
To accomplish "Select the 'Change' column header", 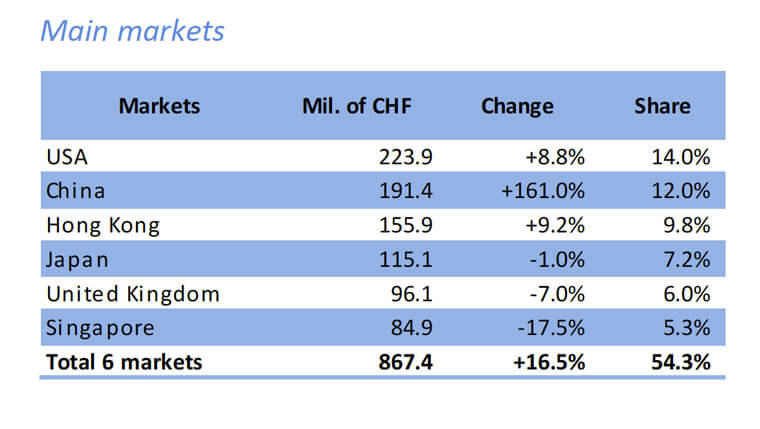I will click(x=517, y=106).
